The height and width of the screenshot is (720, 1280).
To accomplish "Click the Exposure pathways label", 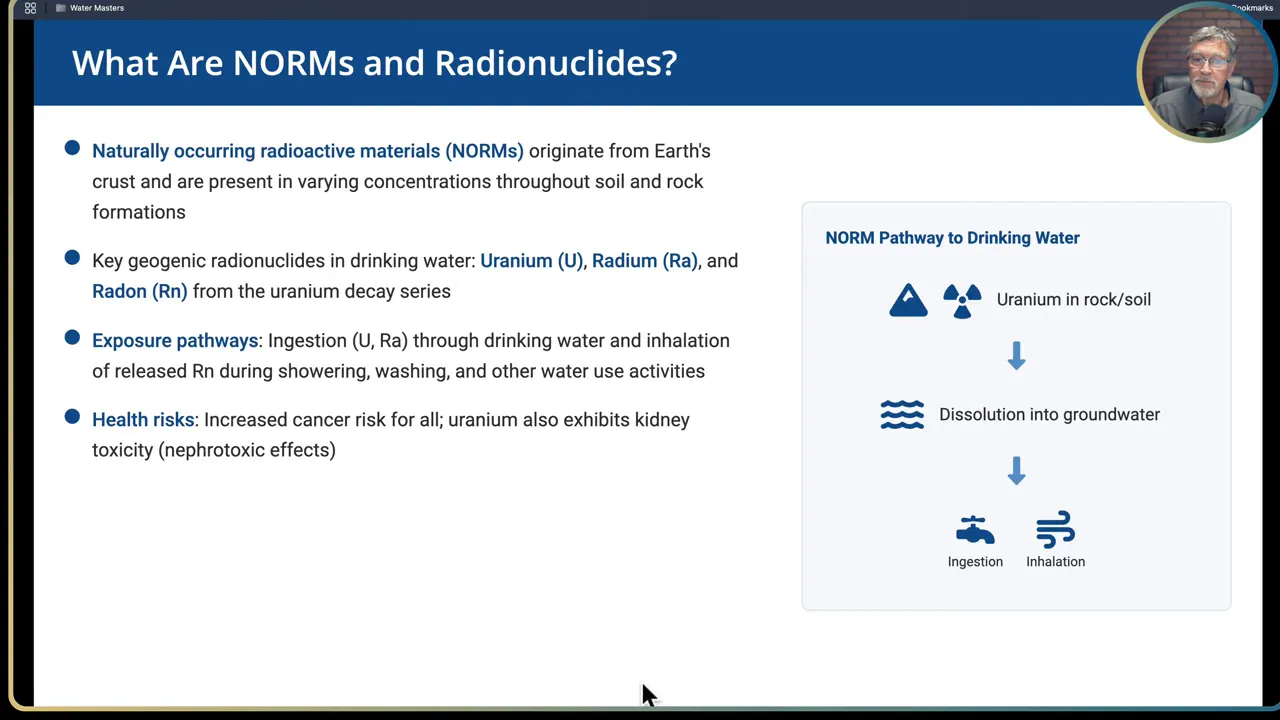I will point(175,340).
